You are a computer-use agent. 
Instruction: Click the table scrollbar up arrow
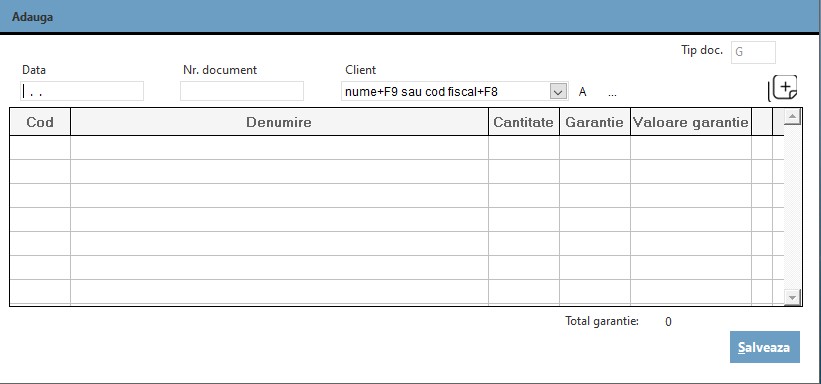pyautogui.click(x=792, y=116)
